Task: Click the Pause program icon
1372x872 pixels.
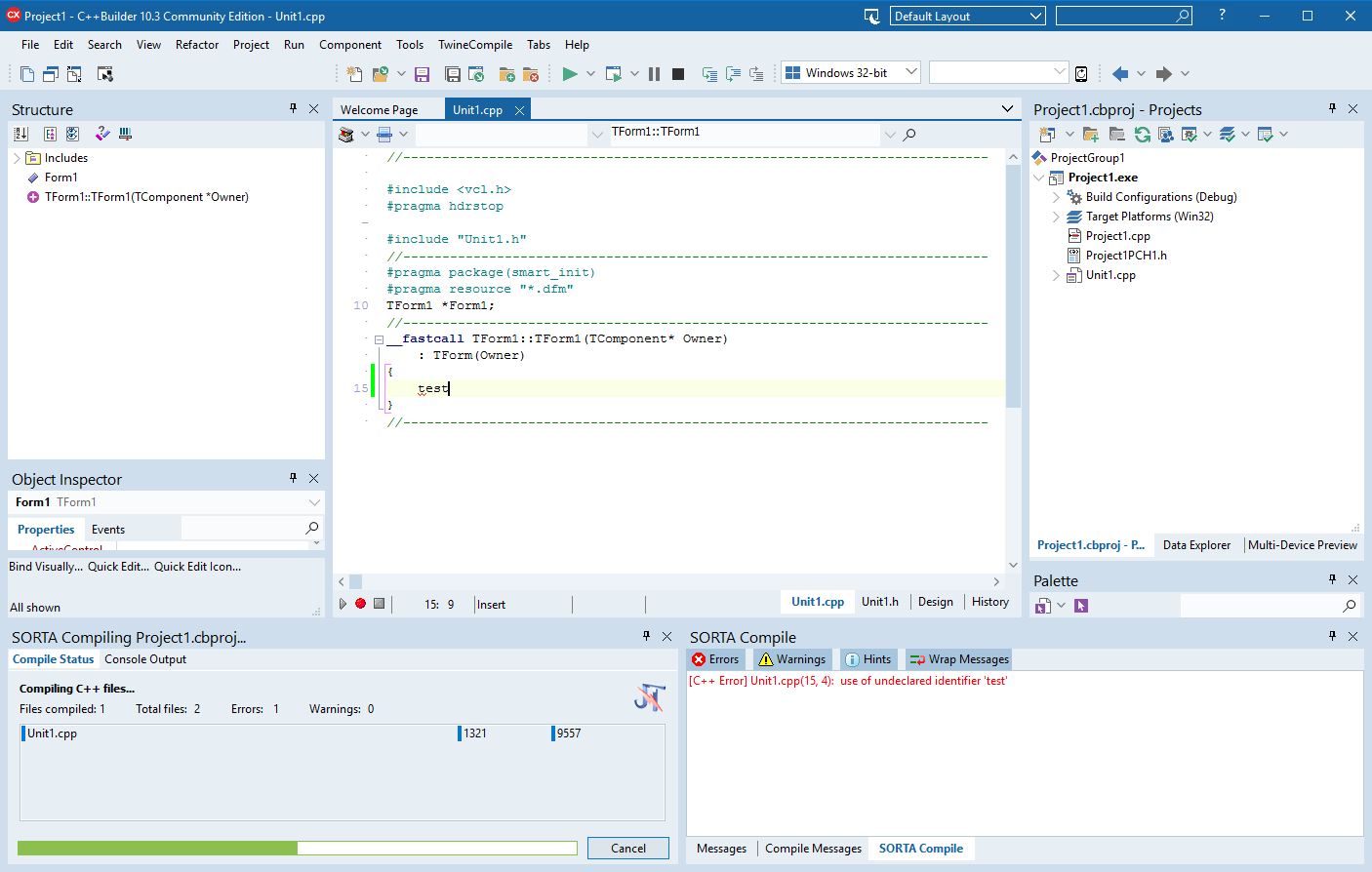Action: point(654,73)
